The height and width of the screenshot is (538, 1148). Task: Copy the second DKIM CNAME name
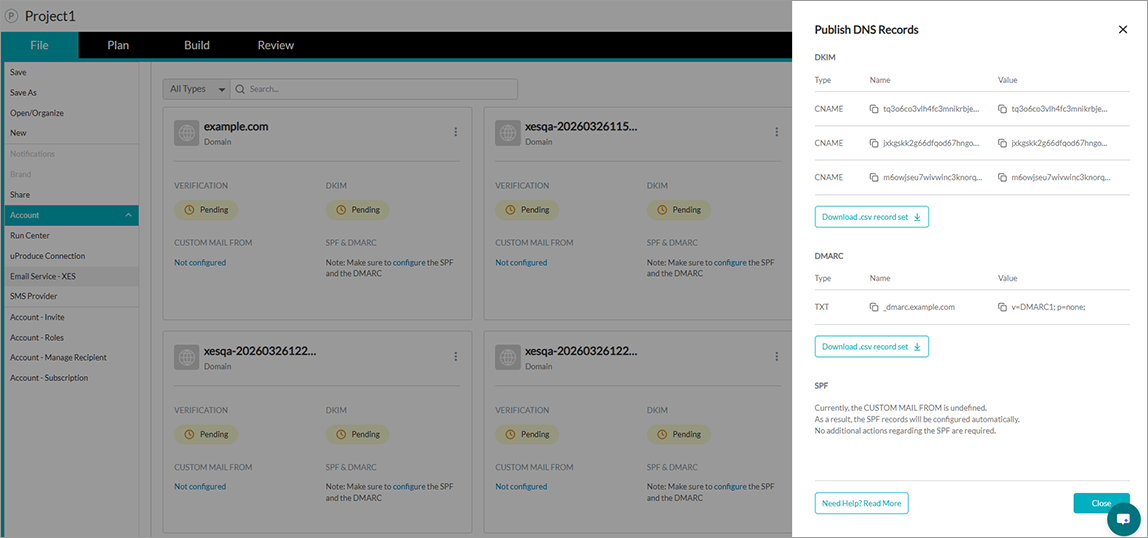pos(874,143)
